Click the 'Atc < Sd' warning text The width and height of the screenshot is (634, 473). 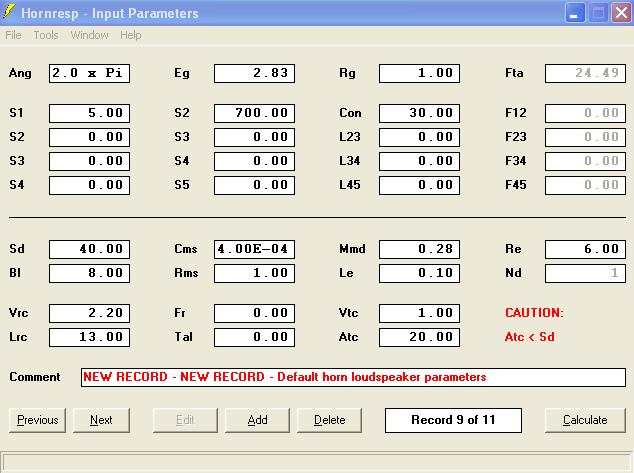click(x=530, y=336)
